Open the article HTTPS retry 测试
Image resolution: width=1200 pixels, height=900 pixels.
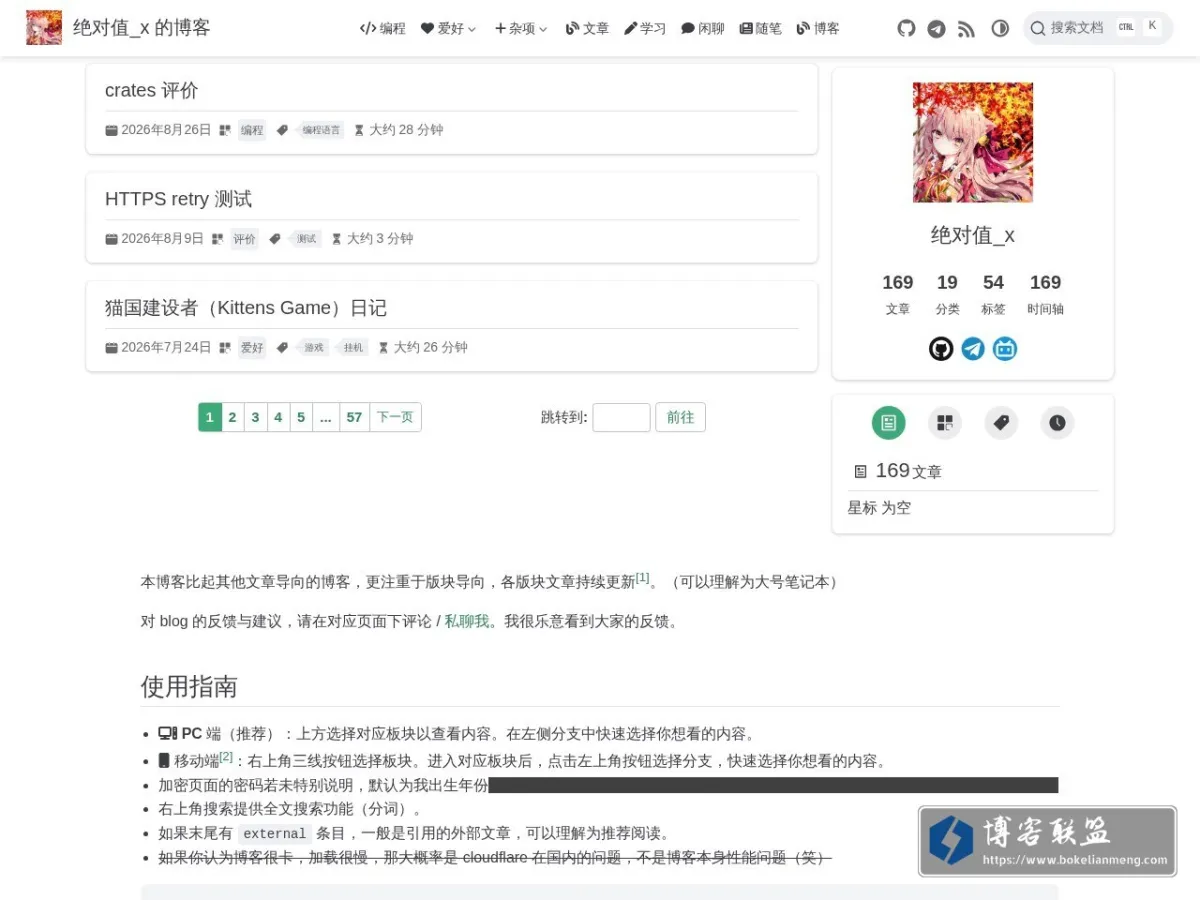click(178, 199)
